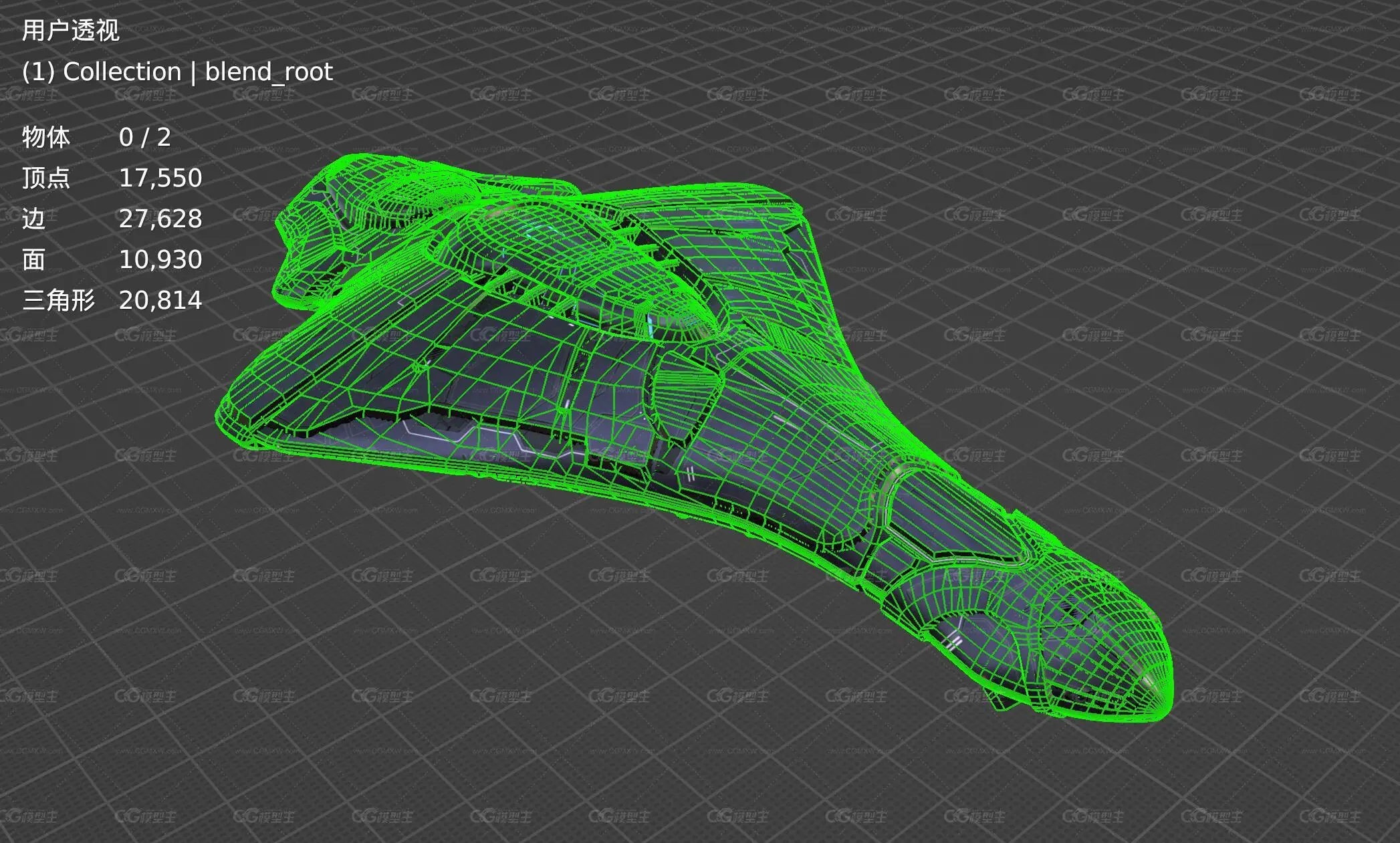Click the triangle count '20,814'
The height and width of the screenshot is (843, 1400).
coord(160,301)
